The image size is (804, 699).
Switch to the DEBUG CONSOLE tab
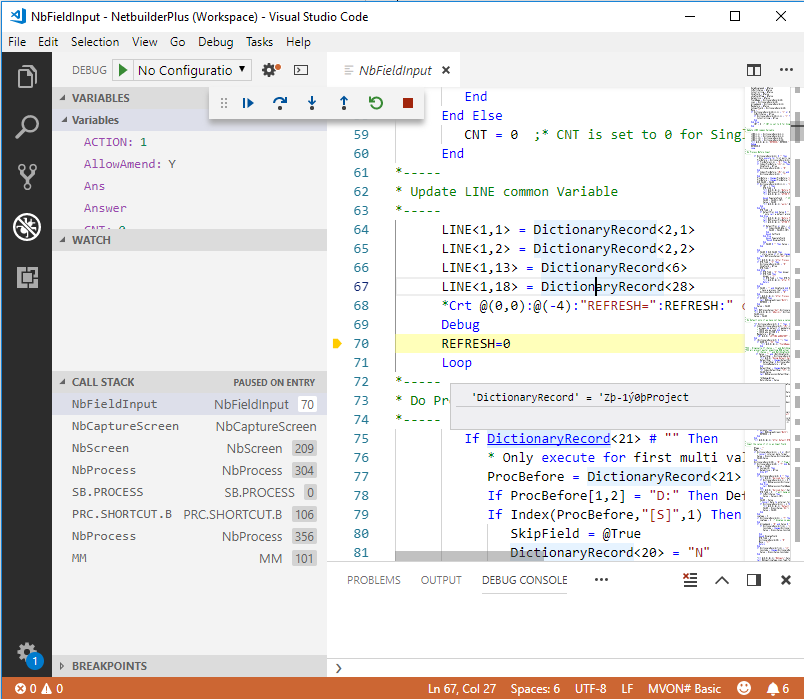point(524,580)
